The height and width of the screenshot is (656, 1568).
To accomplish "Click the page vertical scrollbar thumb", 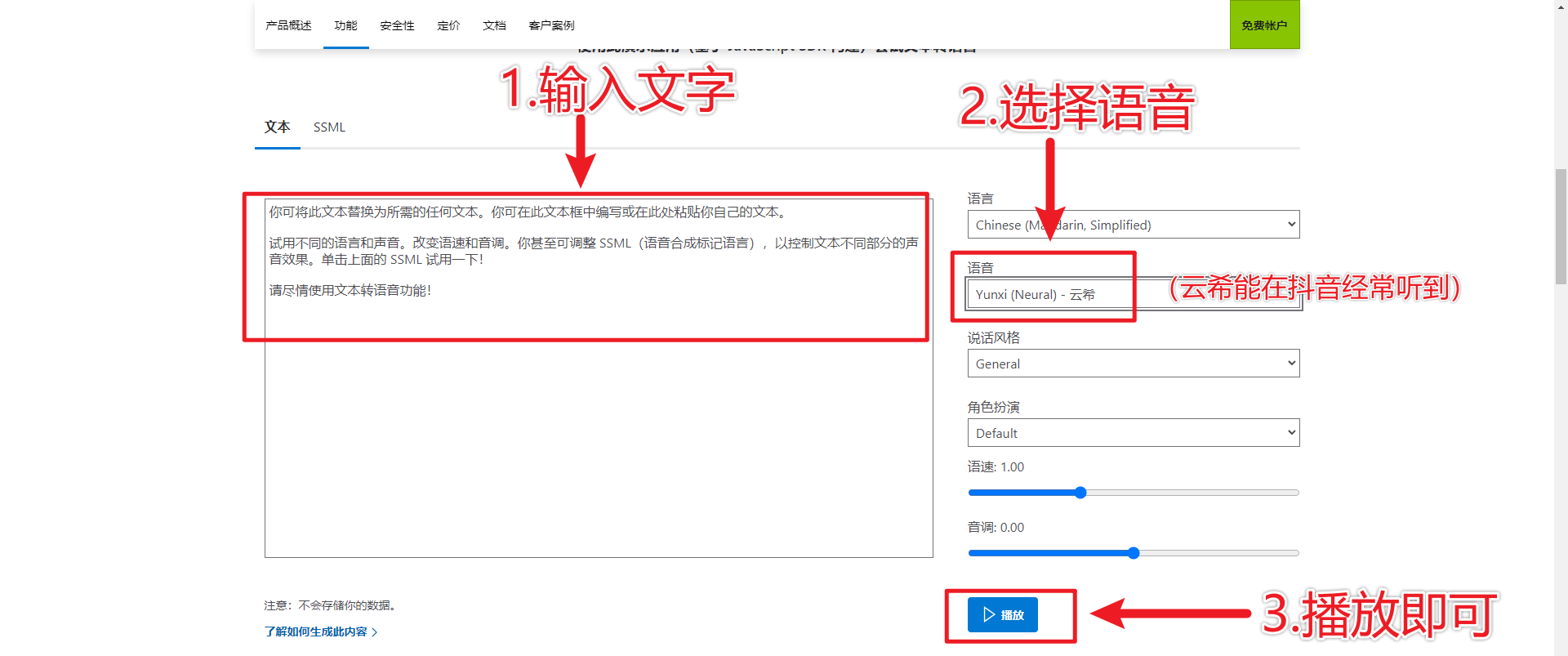I will coord(1561,225).
